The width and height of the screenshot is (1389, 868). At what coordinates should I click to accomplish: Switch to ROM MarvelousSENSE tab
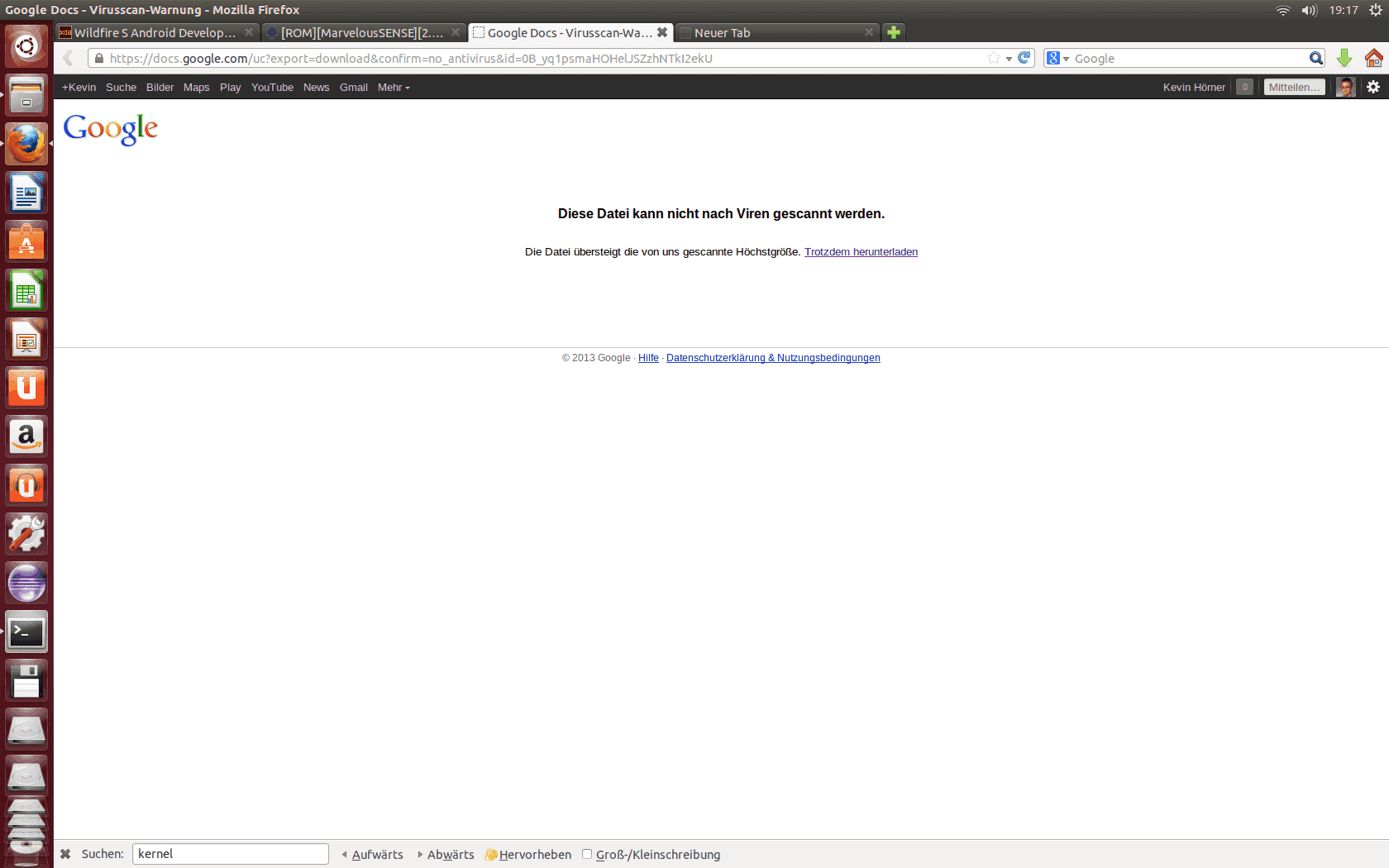pyautogui.click(x=362, y=32)
